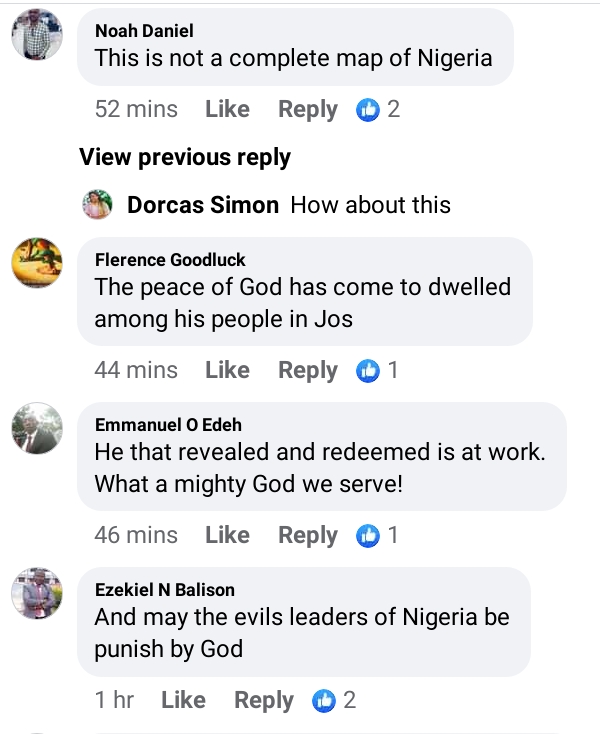Like Noah Daniel's comment
The width and height of the screenshot is (600, 734).
click(x=227, y=110)
